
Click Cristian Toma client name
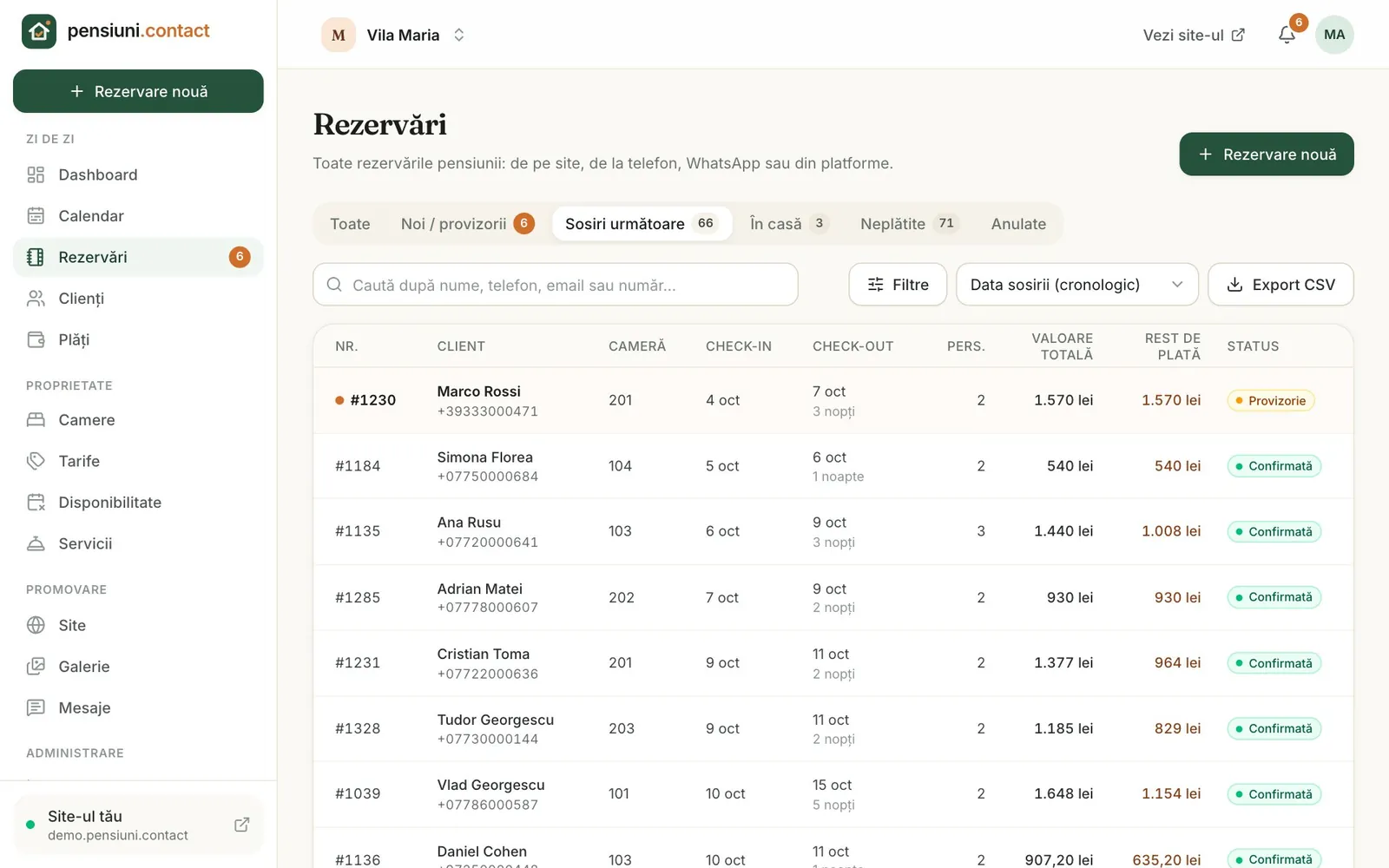click(x=484, y=654)
